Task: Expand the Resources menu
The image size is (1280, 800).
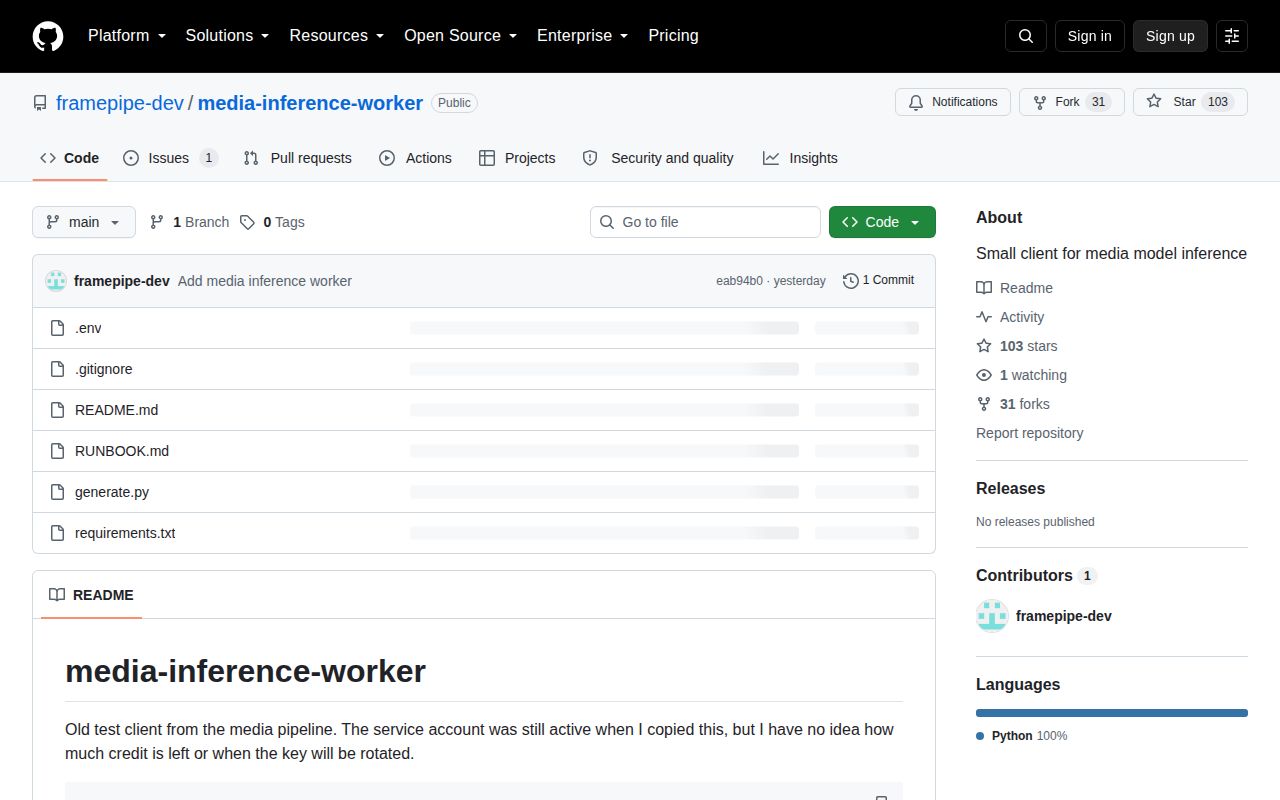Action: [337, 36]
